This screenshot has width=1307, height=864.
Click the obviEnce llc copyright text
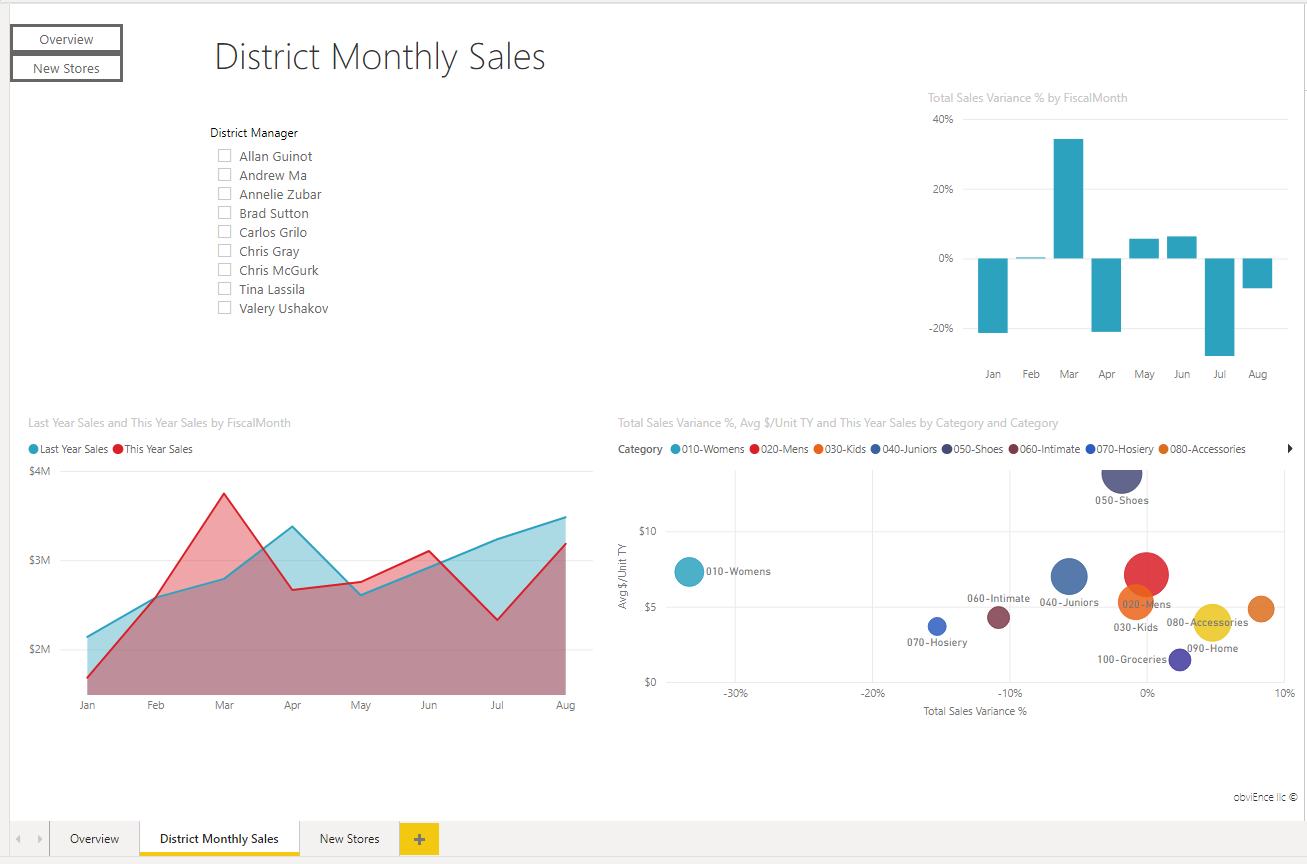point(1265,797)
